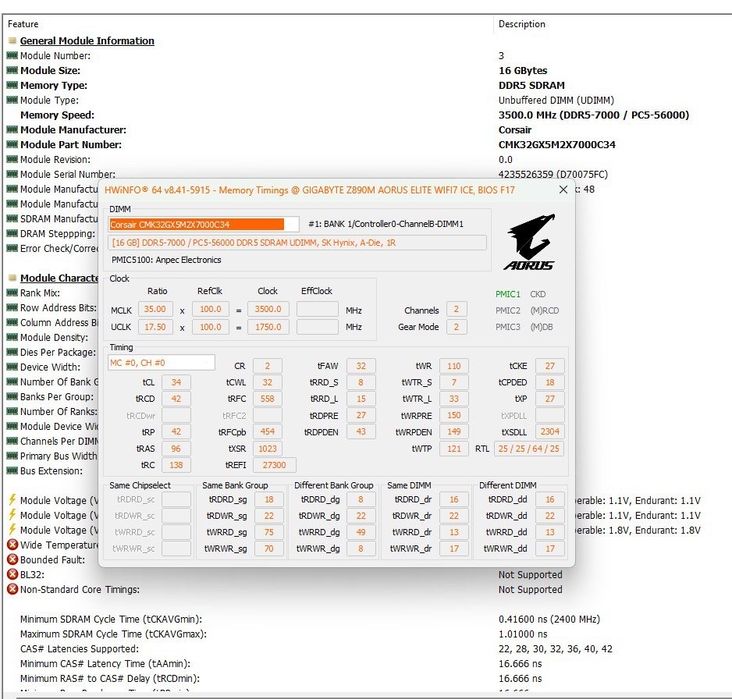Click the tXSR value 1023
Image resolution: width=732 pixels, height=699 pixels.
[x=267, y=449]
